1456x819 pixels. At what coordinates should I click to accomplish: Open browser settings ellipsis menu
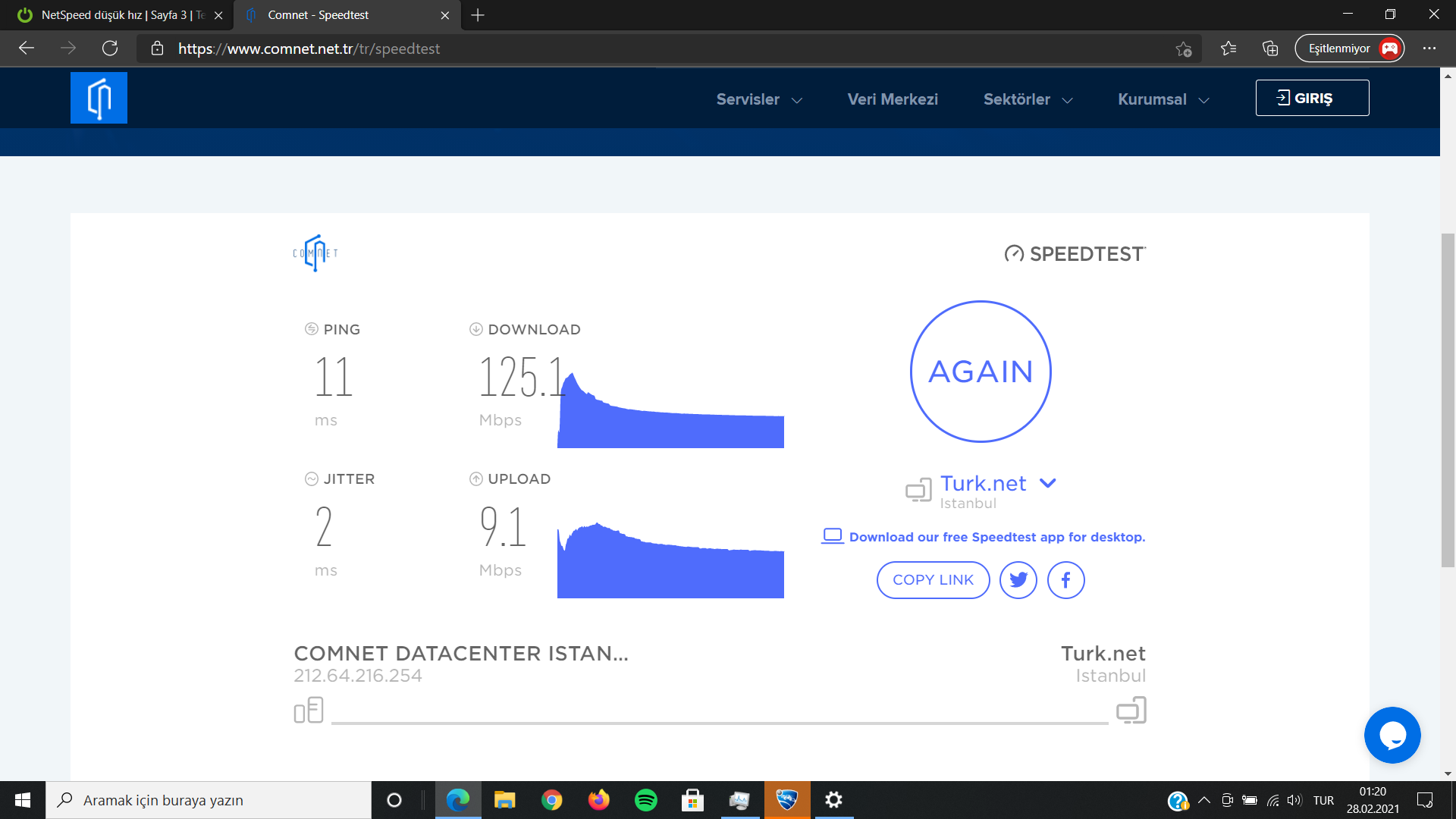click(1429, 49)
